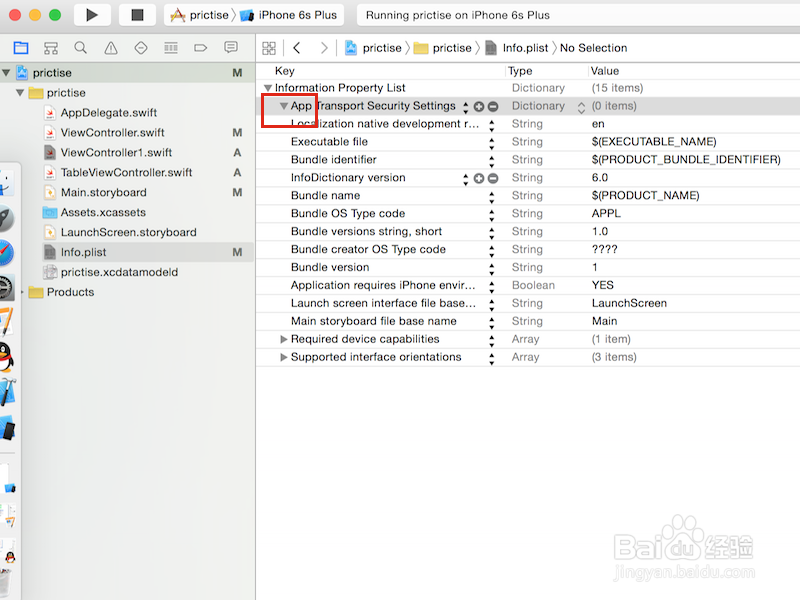
Task: Add row after InfoDictionary version
Action: point(479,179)
